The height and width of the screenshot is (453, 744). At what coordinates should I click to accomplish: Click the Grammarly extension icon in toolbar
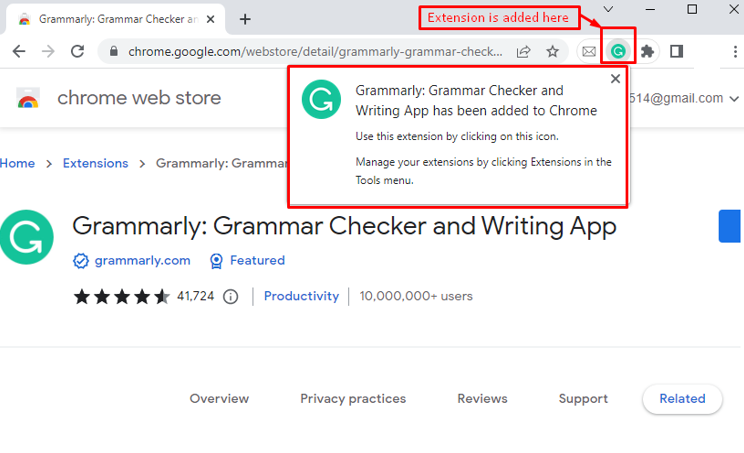(x=618, y=51)
